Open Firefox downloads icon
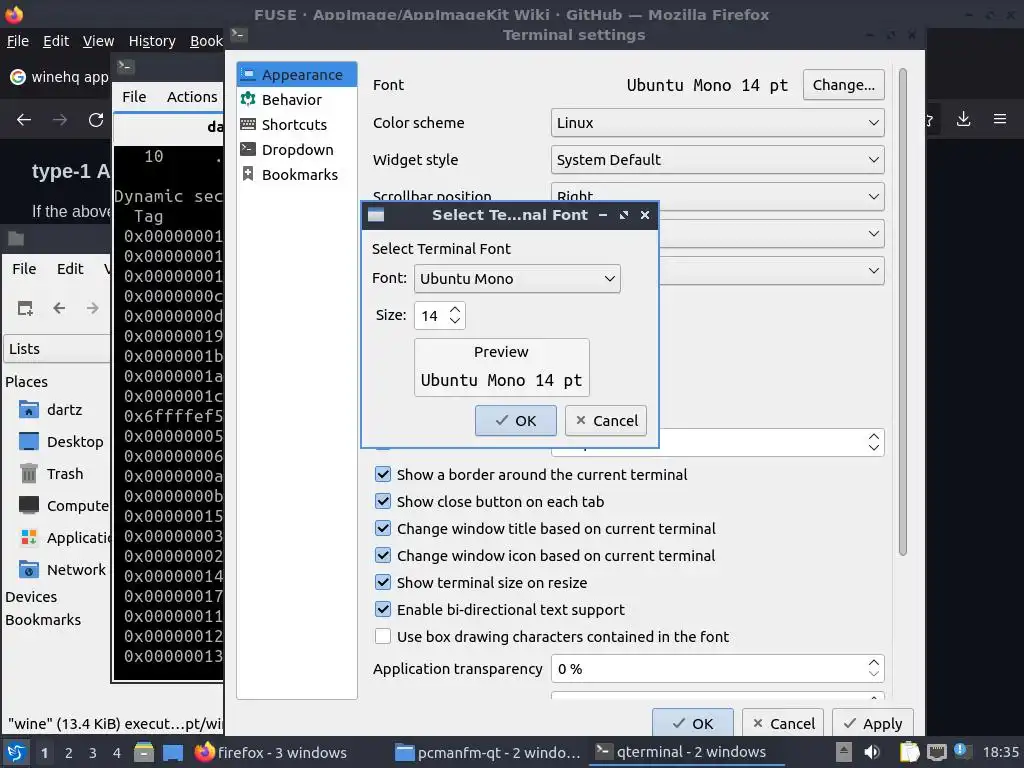 click(x=963, y=119)
